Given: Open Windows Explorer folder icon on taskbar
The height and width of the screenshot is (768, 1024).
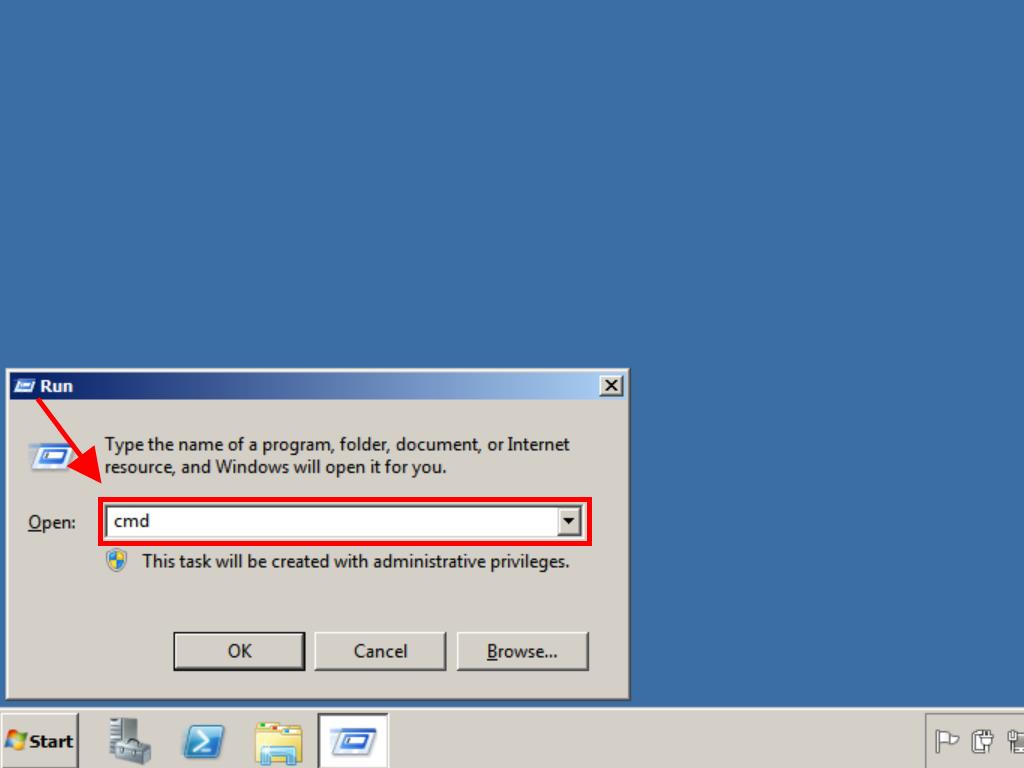Looking at the screenshot, I should click(279, 743).
